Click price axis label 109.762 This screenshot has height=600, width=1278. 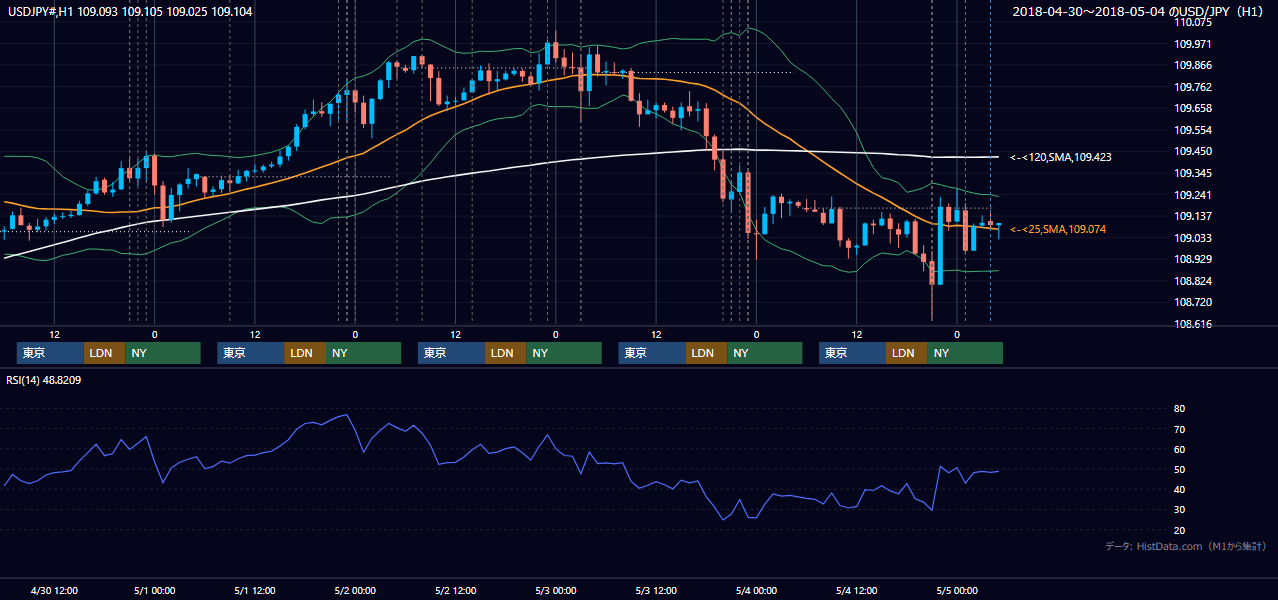pos(1194,87)
